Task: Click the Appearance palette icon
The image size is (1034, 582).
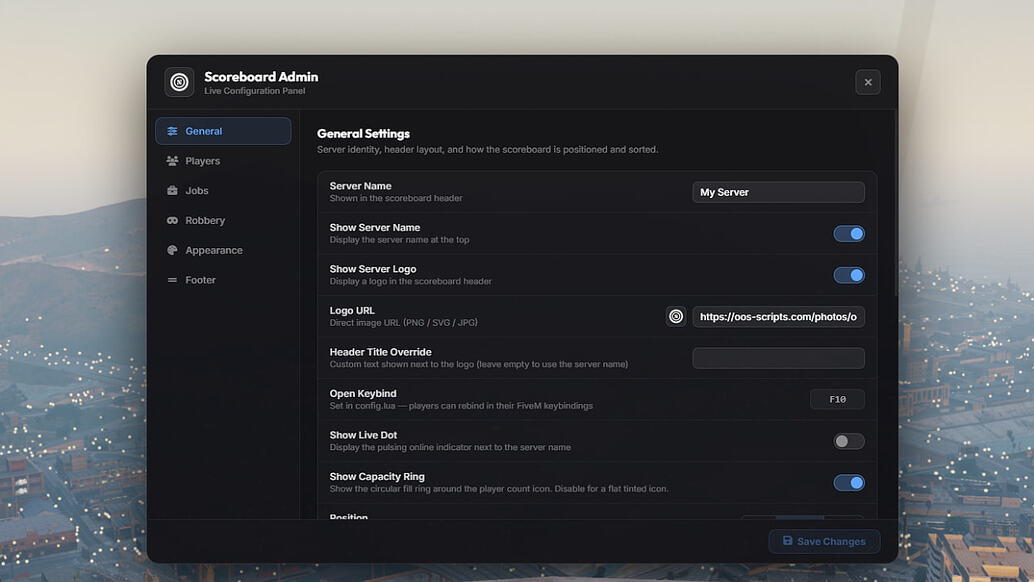Action: pos(172,250)
